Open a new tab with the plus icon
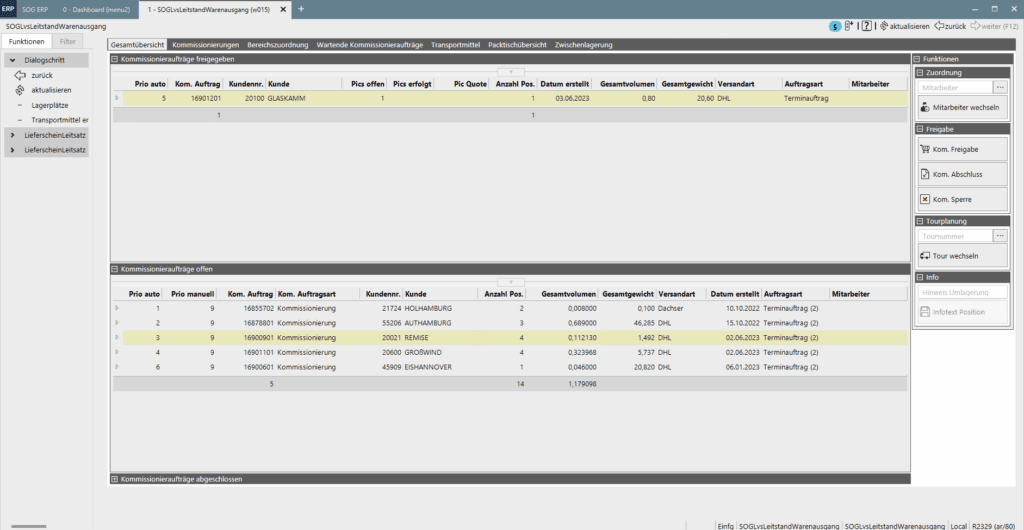1024x530 pixels. coord(301,9)
